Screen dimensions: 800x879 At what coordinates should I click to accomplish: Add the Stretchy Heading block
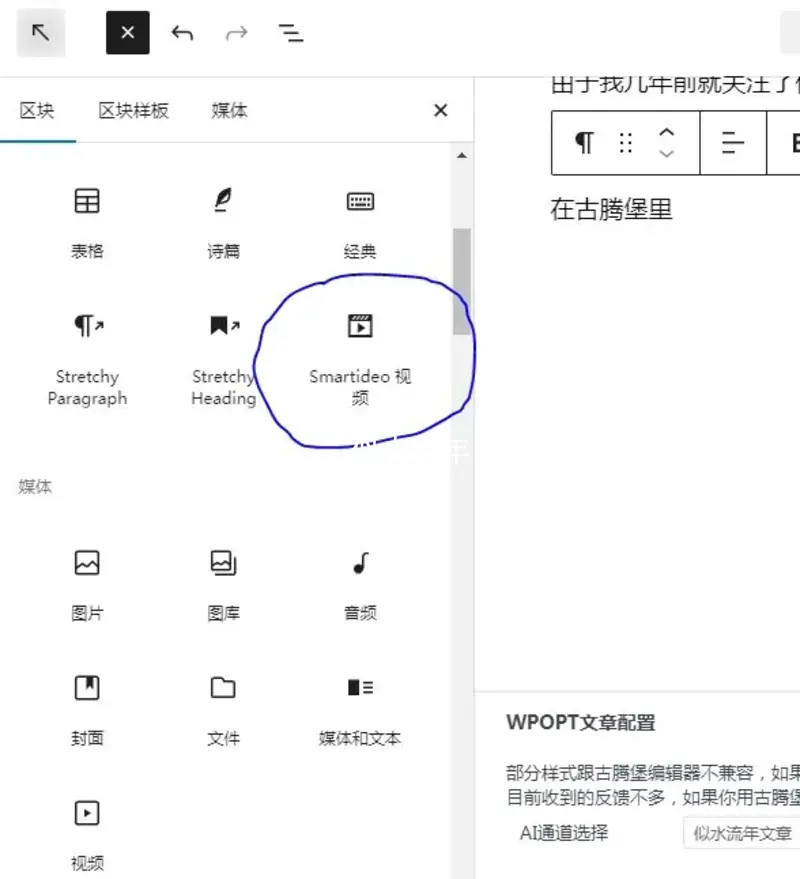(223, 357)
